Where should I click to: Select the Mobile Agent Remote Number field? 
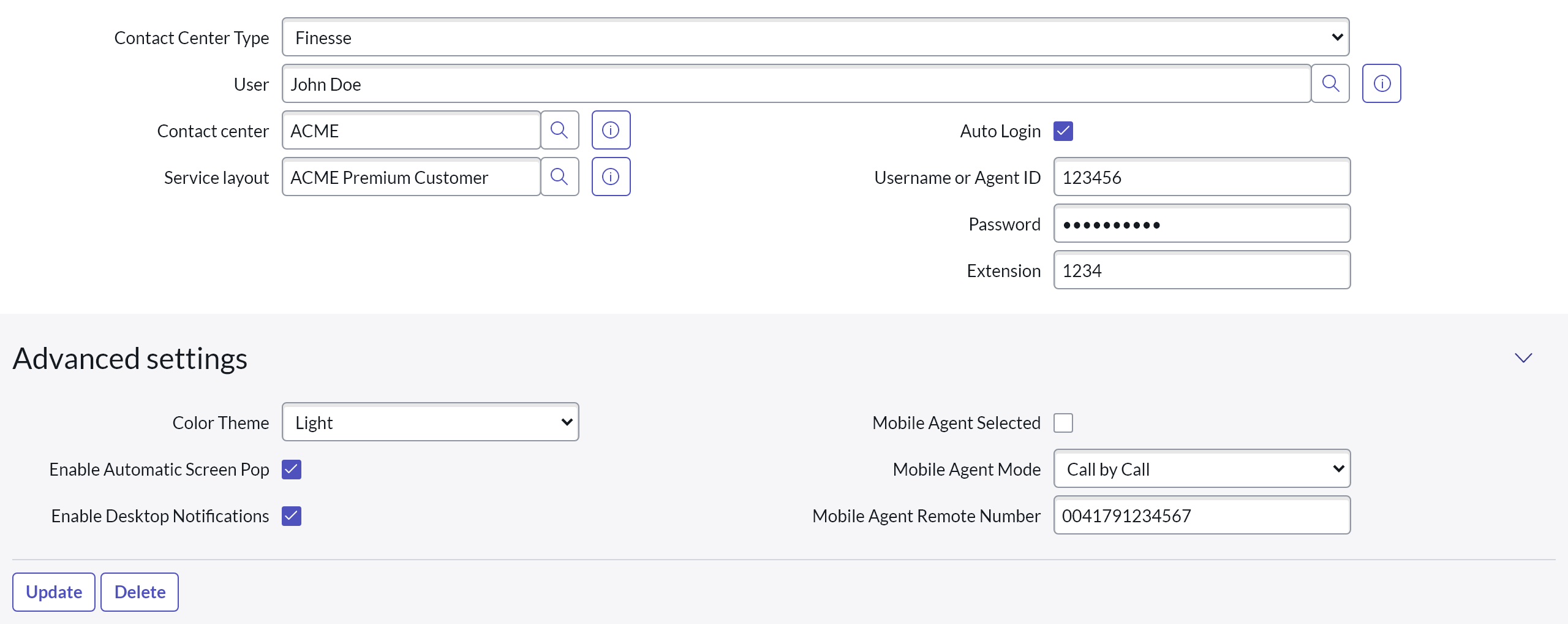tap(1201, 516)
